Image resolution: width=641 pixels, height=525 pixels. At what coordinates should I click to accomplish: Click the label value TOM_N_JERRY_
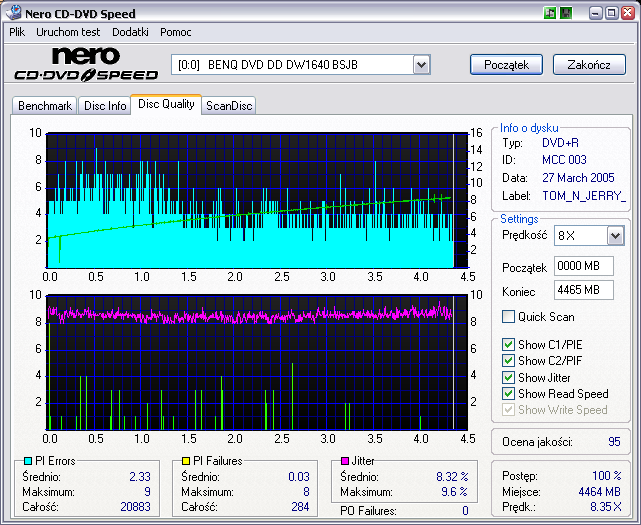[x=584, y=196]
